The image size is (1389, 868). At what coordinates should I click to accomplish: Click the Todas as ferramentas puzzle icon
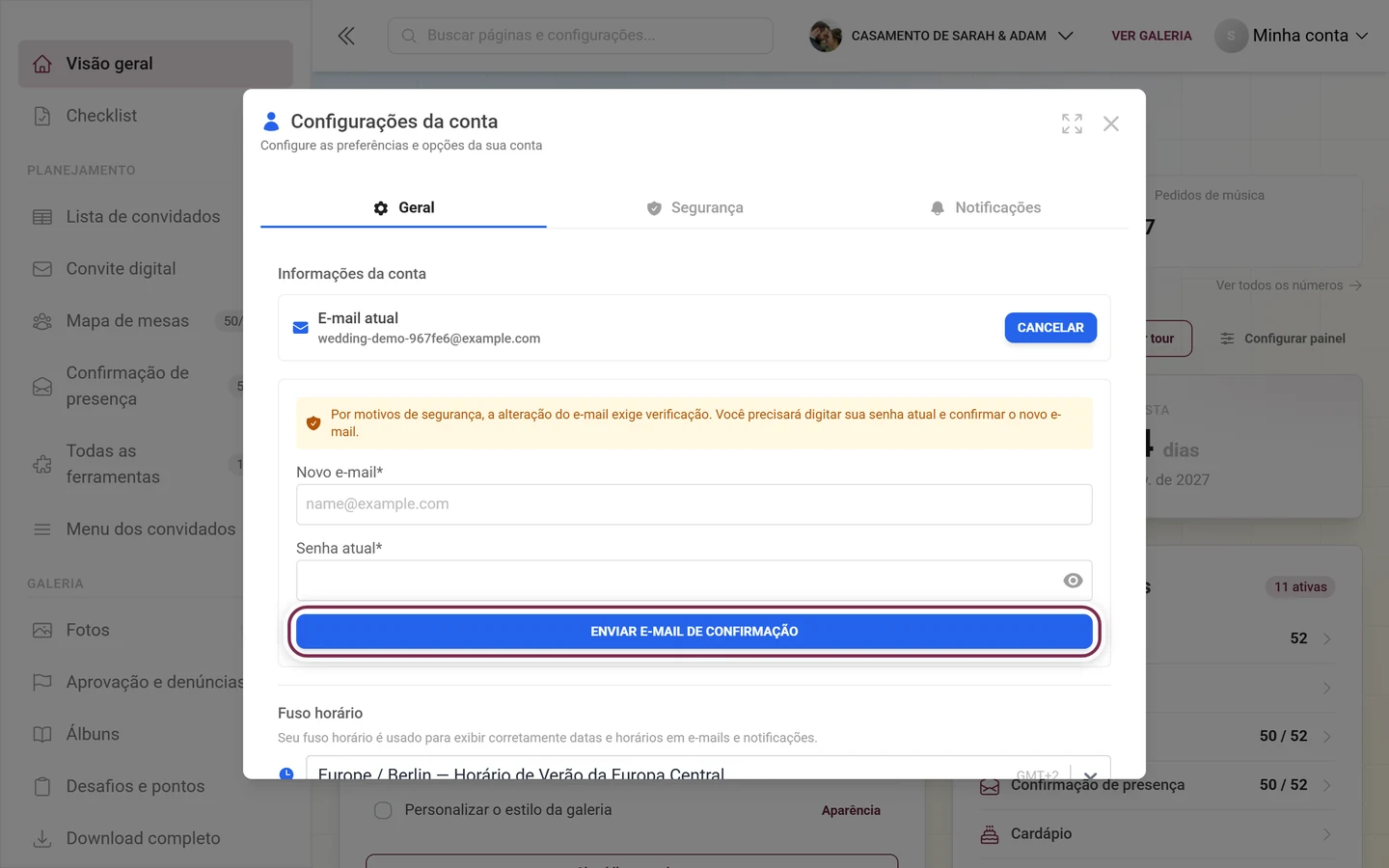click(x=42, y=464)
